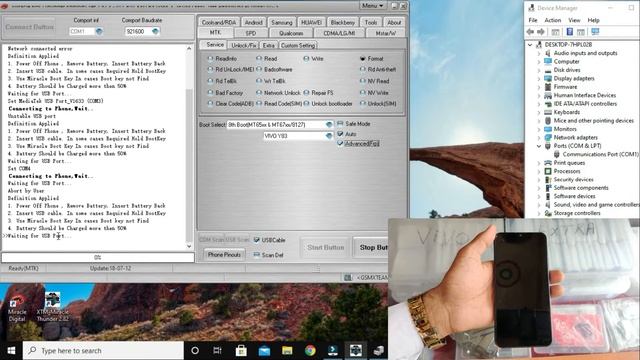The width and height of the screenshot is (640, 360).
Task: Select Monitors icon in Device Manager
Action: click(548, 129)
